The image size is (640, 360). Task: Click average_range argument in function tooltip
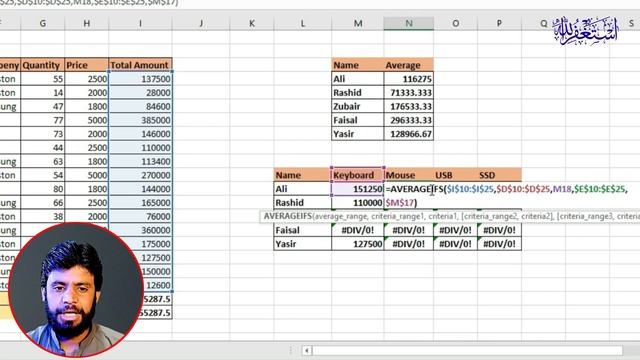click(341, 216)
